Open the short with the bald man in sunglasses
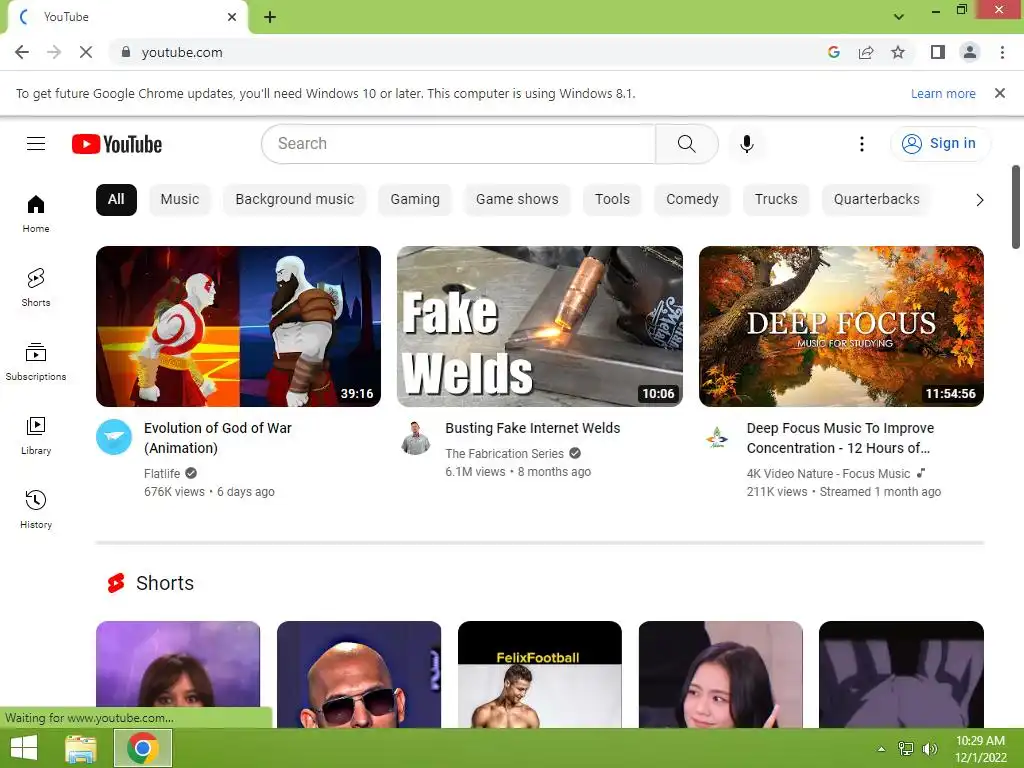The height and width of the screenshot is (768, 1024). pyautogui.click(x=359, y=675)
